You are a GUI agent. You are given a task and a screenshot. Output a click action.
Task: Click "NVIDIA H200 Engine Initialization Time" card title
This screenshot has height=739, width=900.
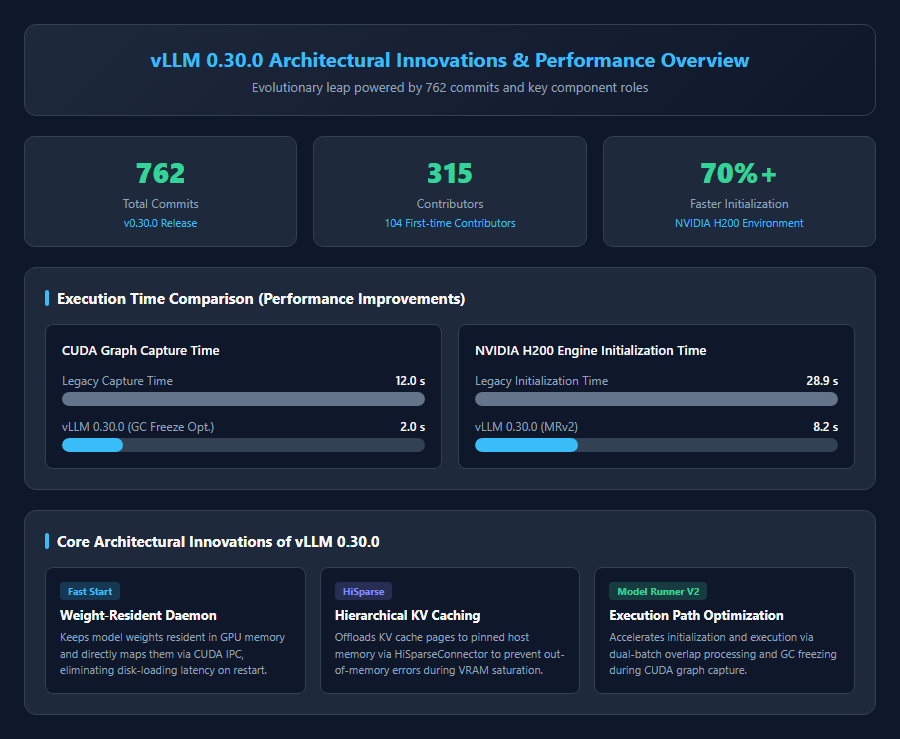(591, 351)
